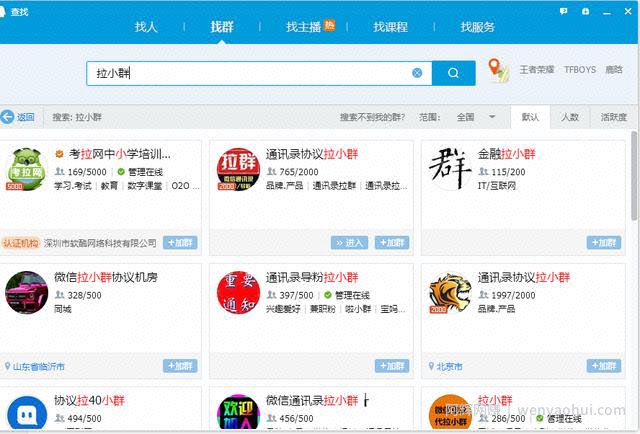
Task: Open the orange 代拉小群 group avatar
Action: (450, 413)
